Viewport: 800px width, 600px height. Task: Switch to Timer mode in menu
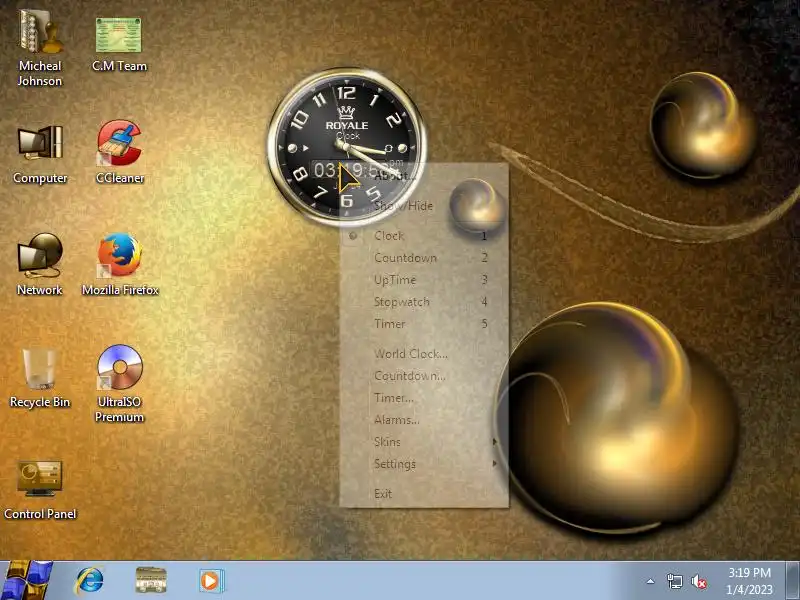(x=423, y=323)
